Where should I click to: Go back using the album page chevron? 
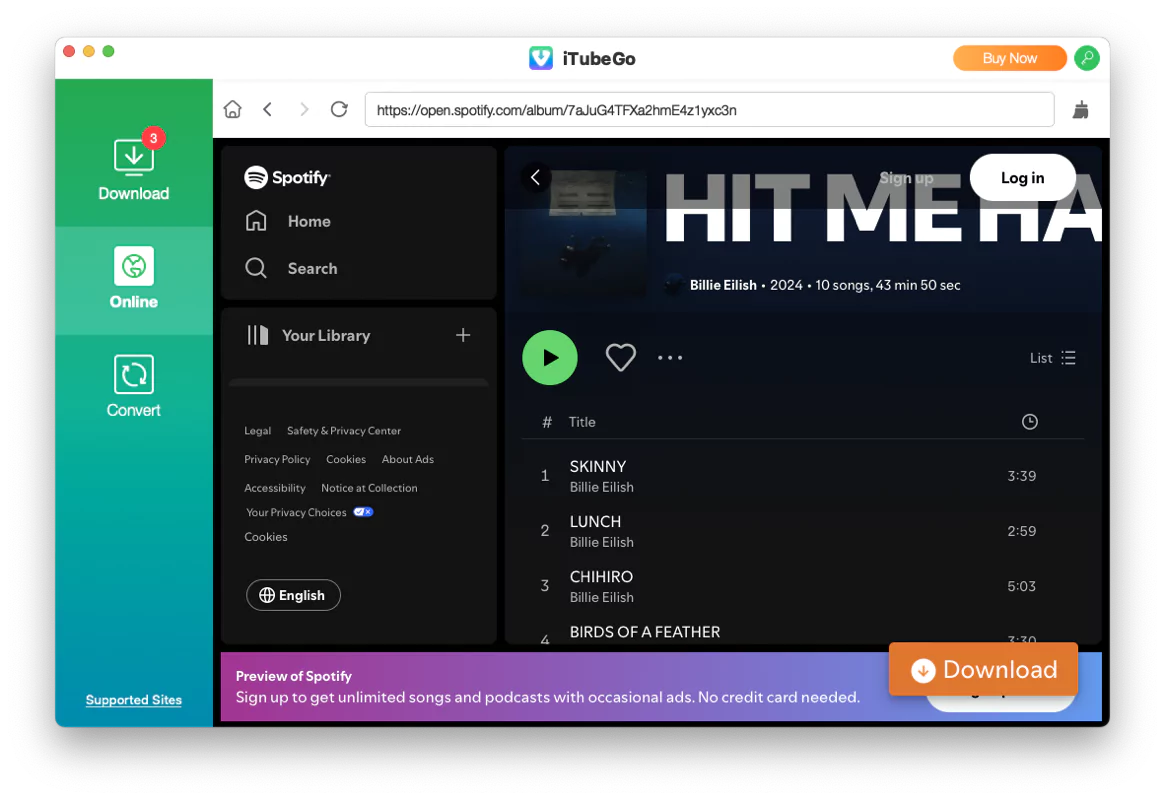click(x=535, y=177)
